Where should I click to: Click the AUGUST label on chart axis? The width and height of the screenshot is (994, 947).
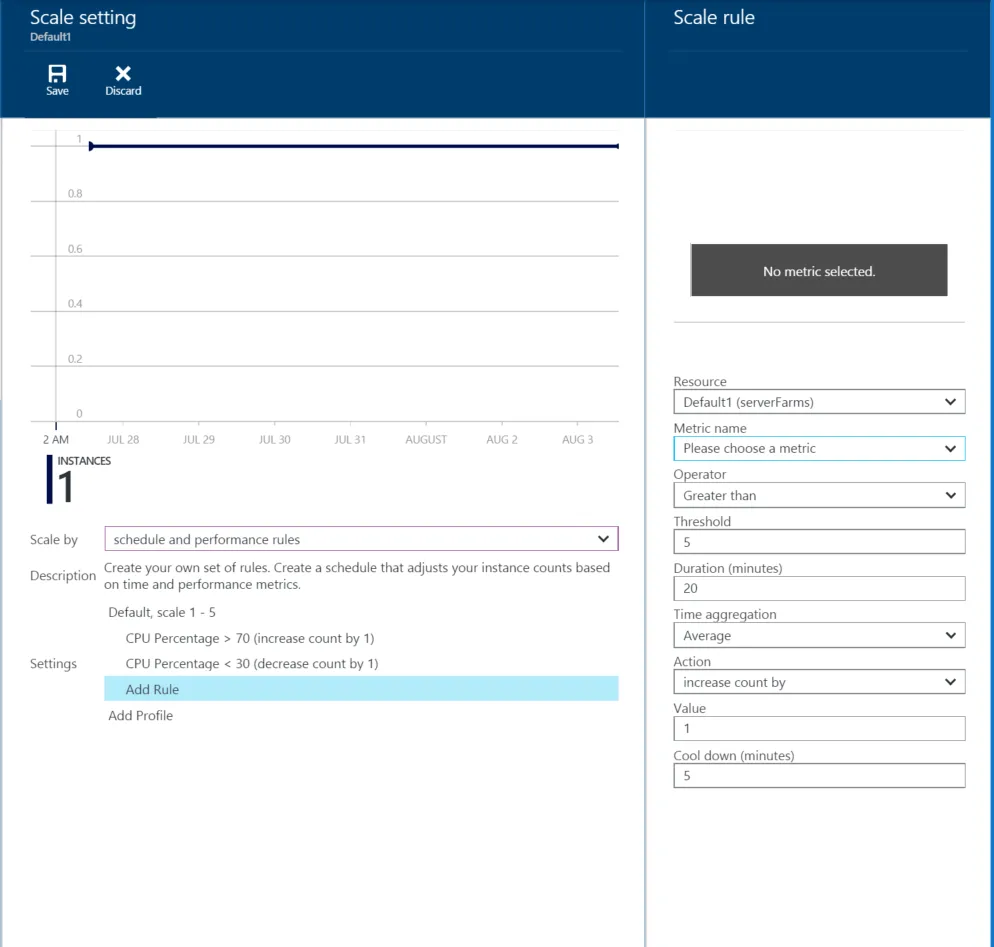(426, 439)
